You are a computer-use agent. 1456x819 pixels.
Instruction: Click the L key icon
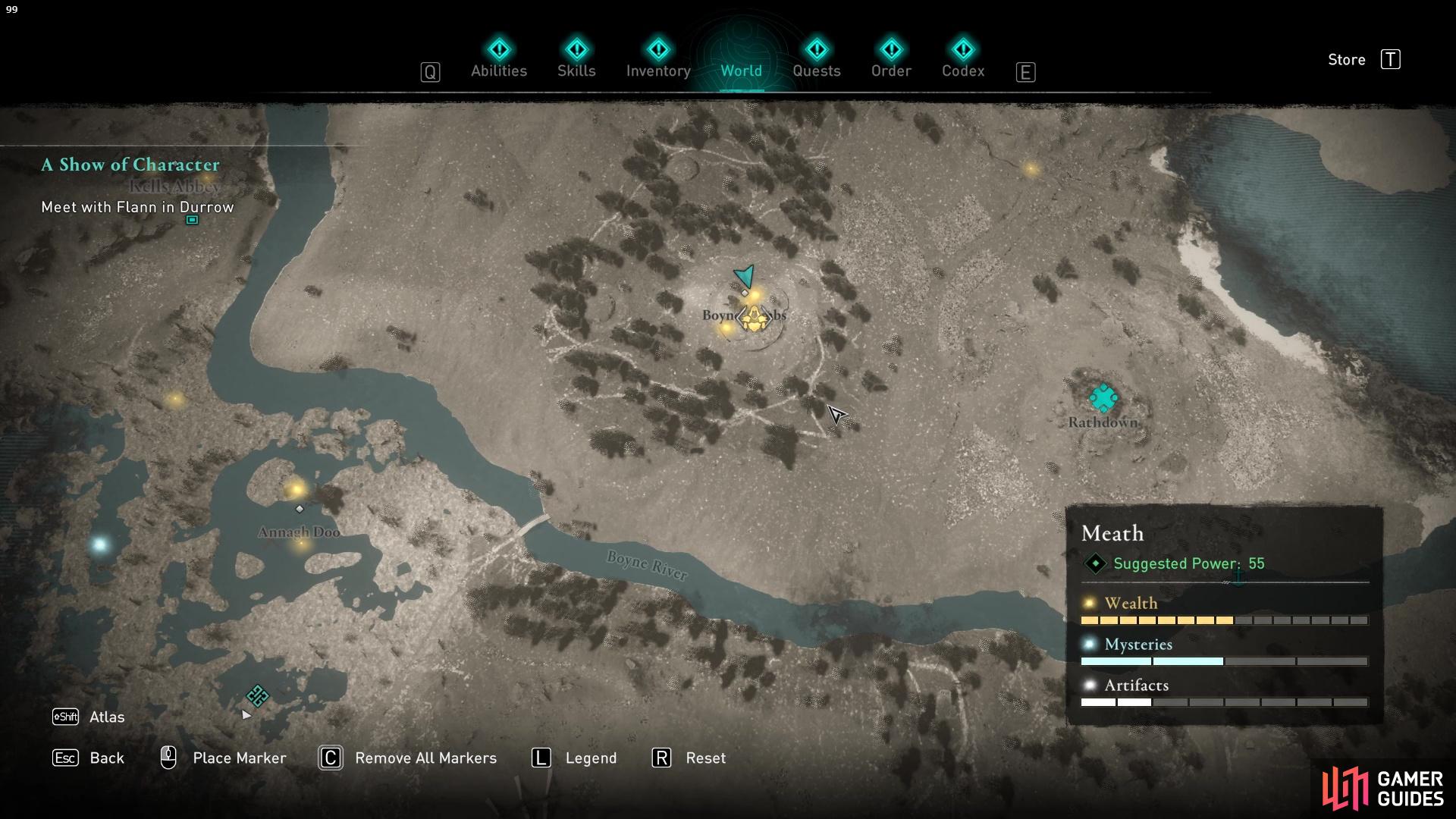click(x=541, y=758)
